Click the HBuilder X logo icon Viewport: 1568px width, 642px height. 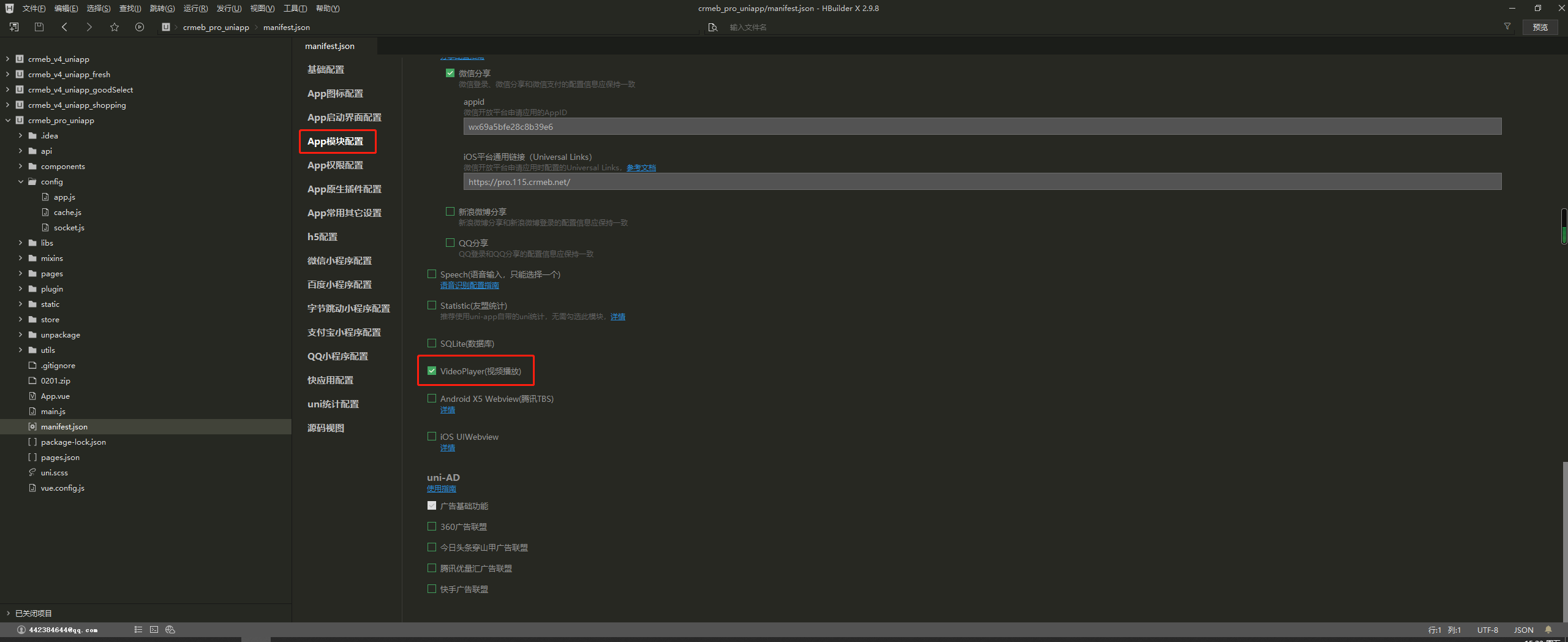(9, 8)
